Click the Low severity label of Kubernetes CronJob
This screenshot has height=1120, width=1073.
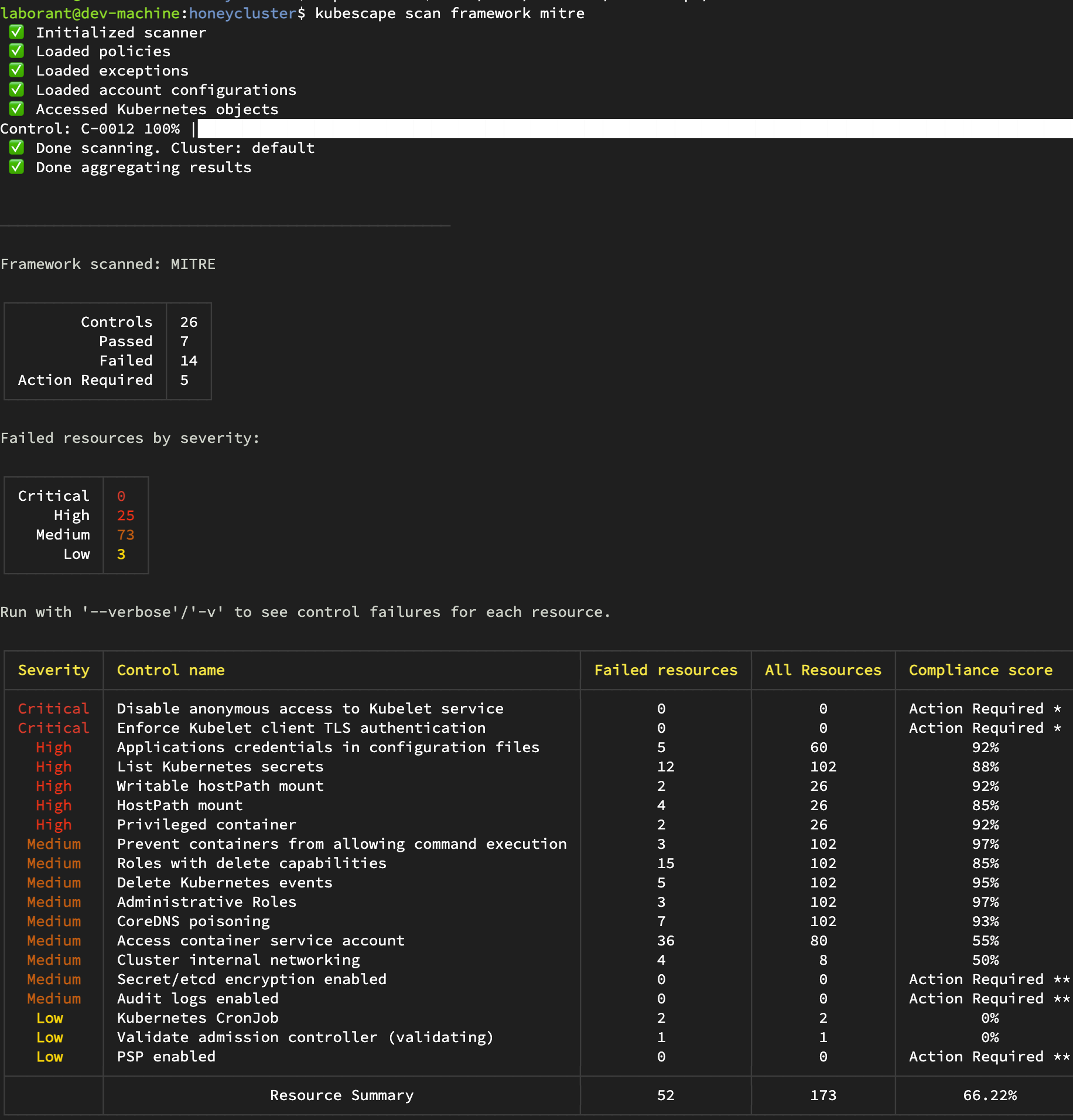pyautogui.click(x=50, y=1018)
